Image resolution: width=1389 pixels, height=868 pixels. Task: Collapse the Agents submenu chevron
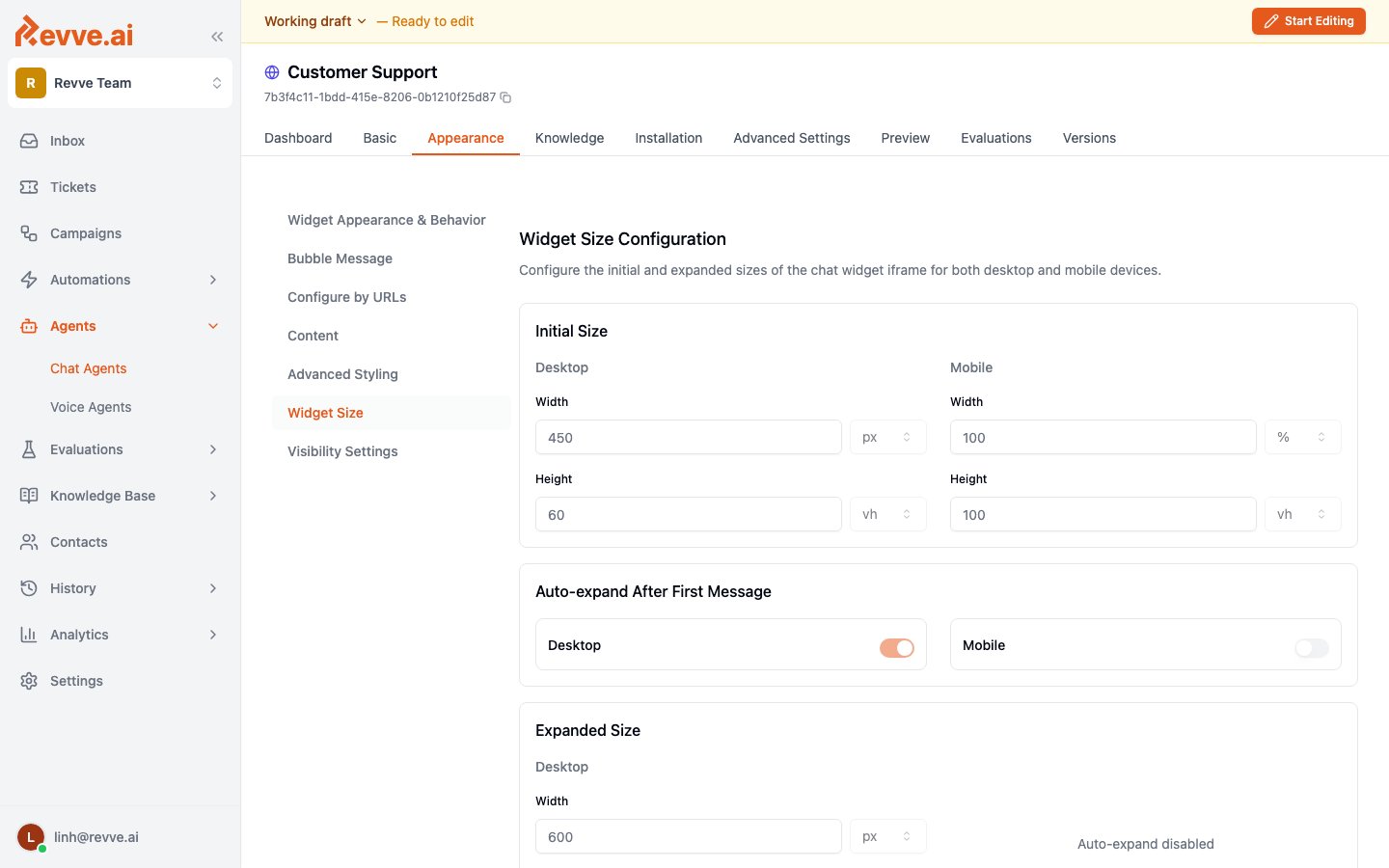(x=213, y=326)
